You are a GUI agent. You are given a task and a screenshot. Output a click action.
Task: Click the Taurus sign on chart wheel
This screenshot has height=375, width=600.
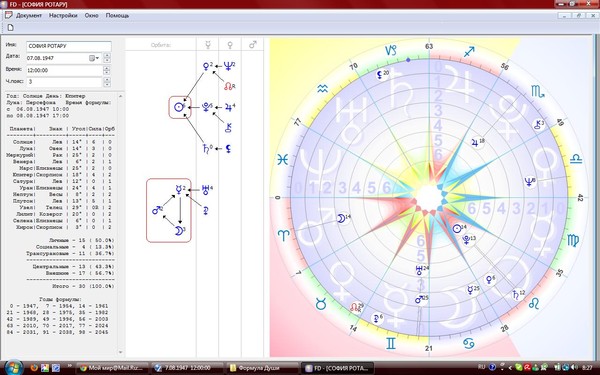[321, 304]
